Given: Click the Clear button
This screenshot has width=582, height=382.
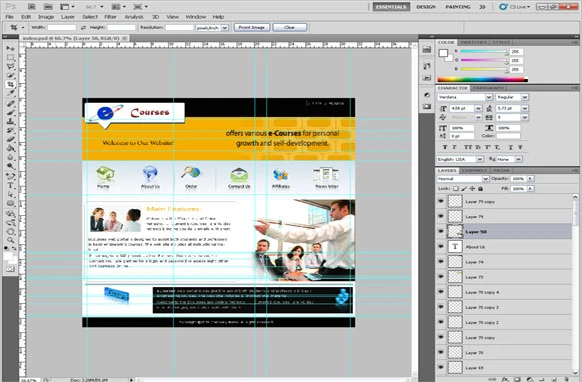Looking at the screenshot, I should click(290, 27).
